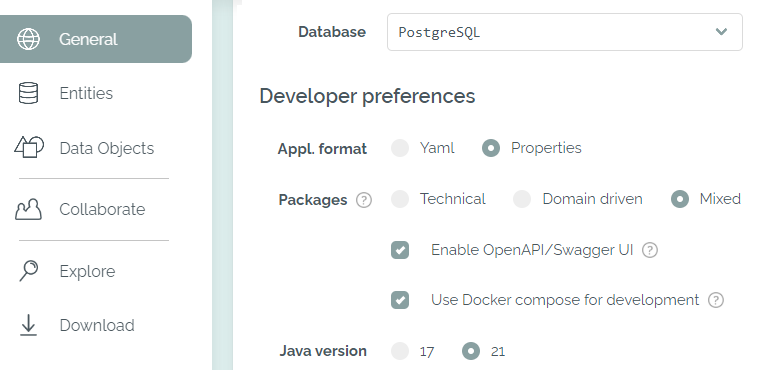Click the Appl. format label
Screen dimensions: 760x370
tap(322, 149)
